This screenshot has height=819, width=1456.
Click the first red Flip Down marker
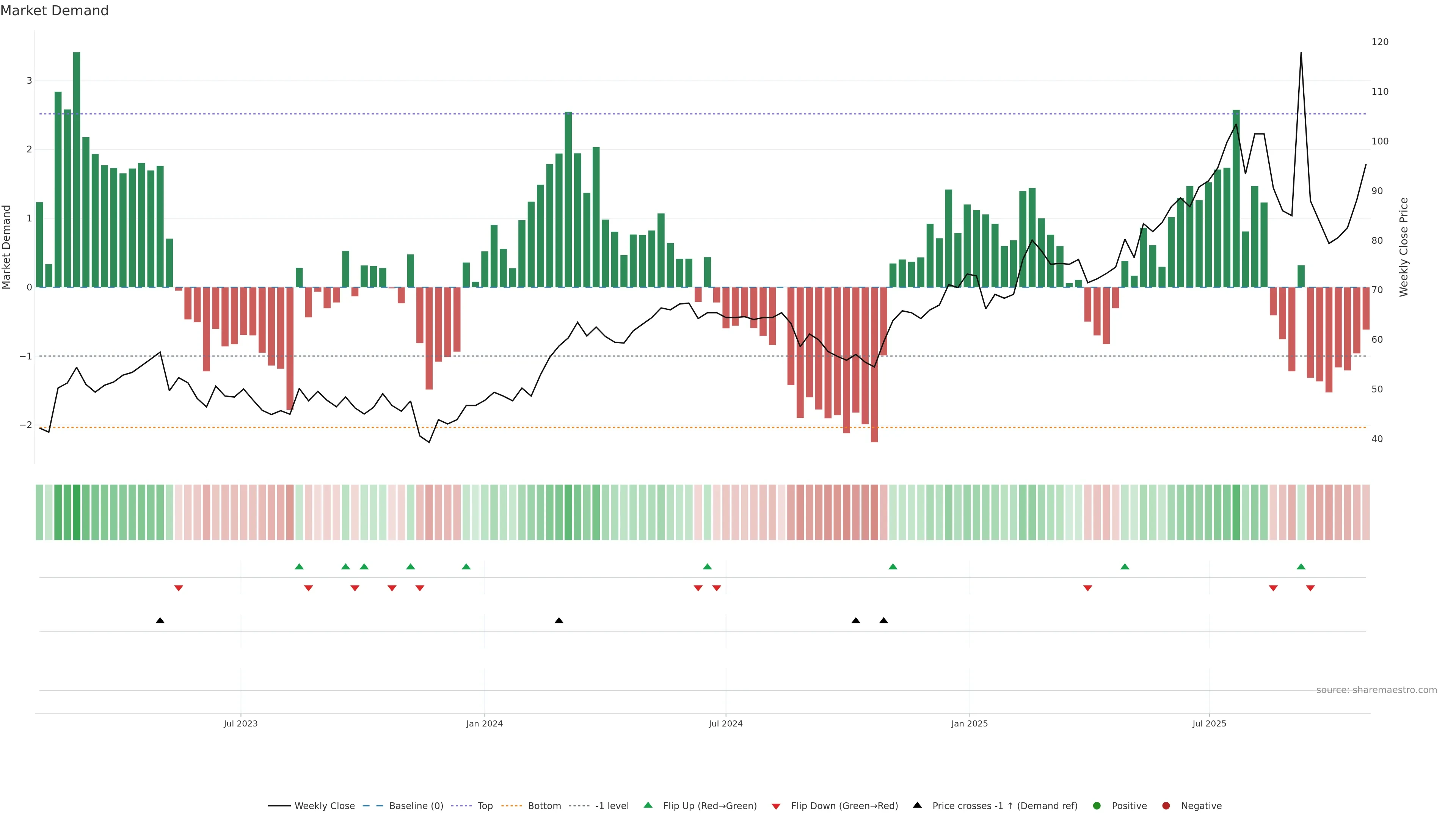(x=179, y=588)
